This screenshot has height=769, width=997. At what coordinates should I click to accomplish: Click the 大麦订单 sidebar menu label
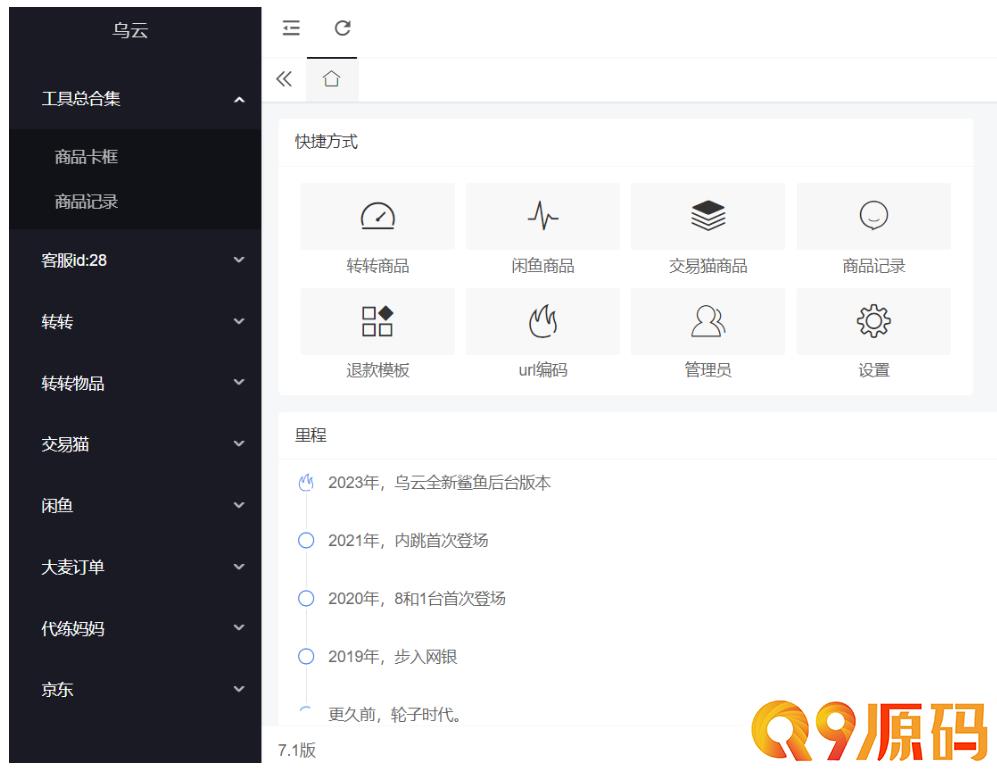point(72,567)
